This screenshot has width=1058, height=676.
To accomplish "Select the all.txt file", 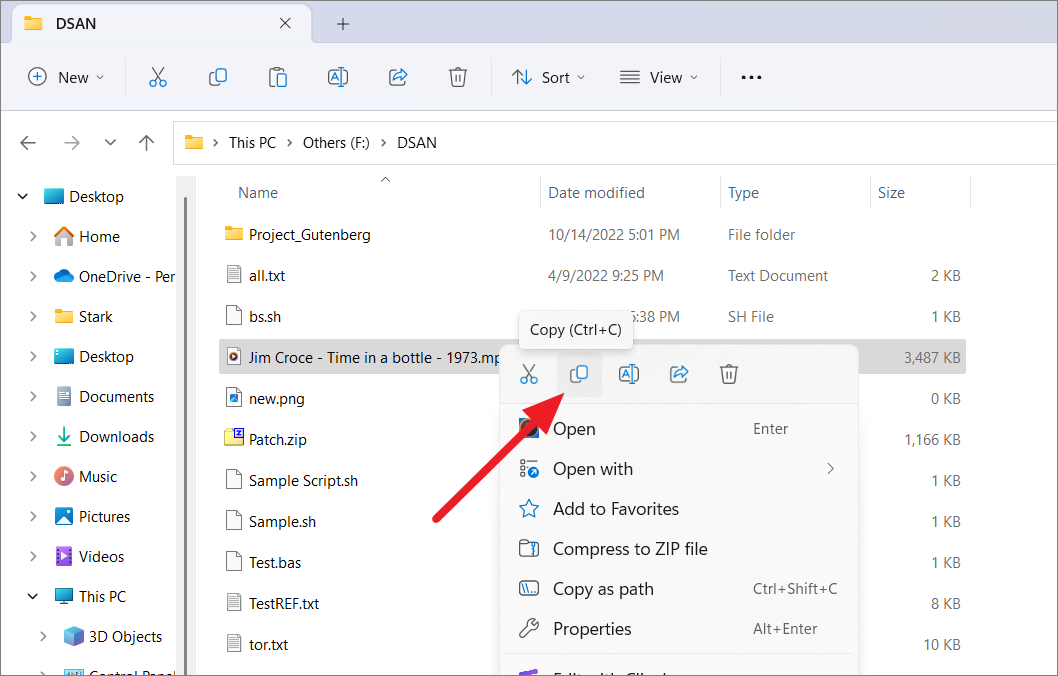I will 267,276.
